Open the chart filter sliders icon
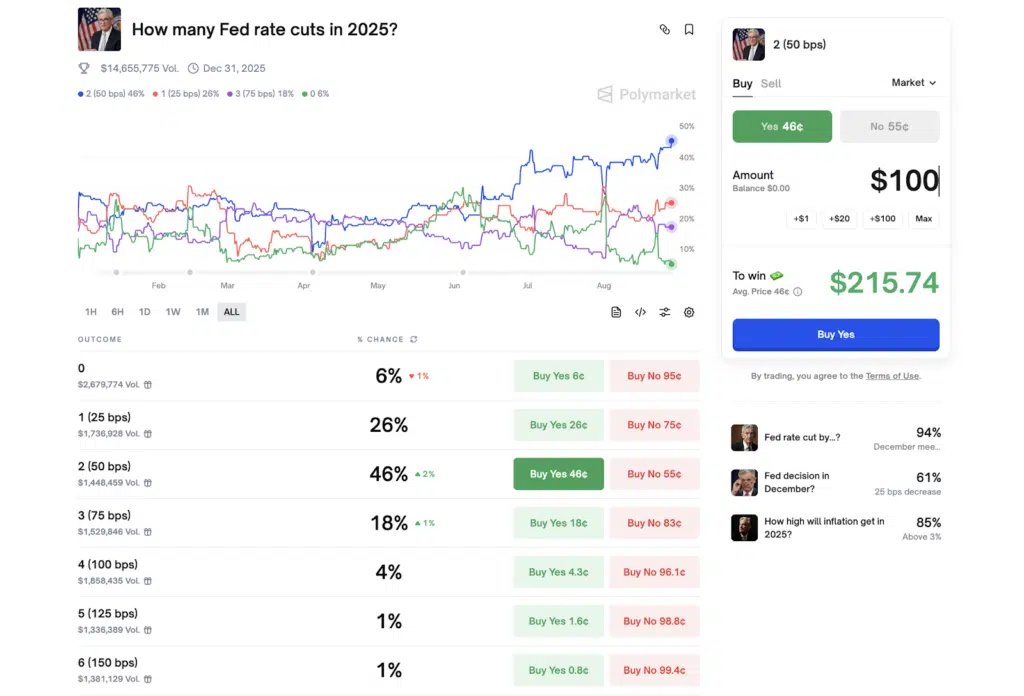Viewport: 1024px width, 696px height. click(x=664, y=312)
